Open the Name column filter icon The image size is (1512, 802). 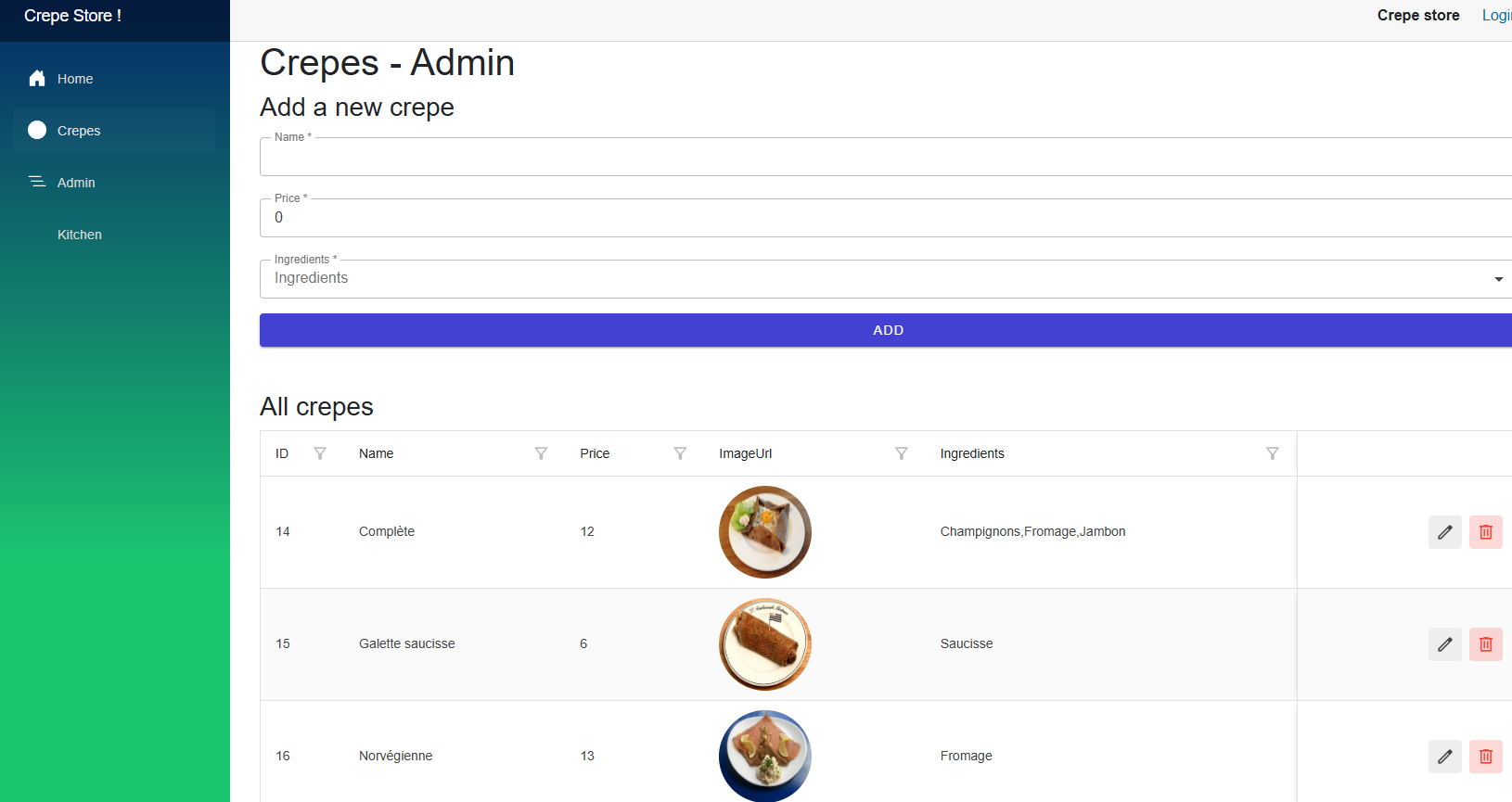tap(541, 453)
